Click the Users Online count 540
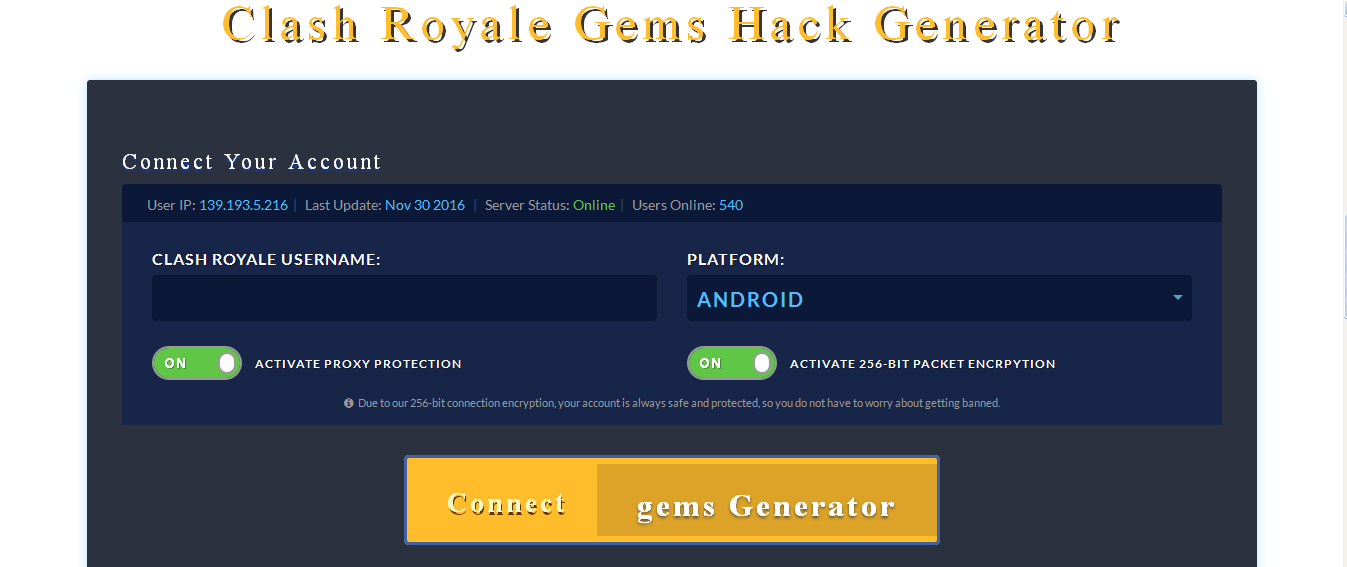The height and width of the screenshot is (567, 1347). 731,205
